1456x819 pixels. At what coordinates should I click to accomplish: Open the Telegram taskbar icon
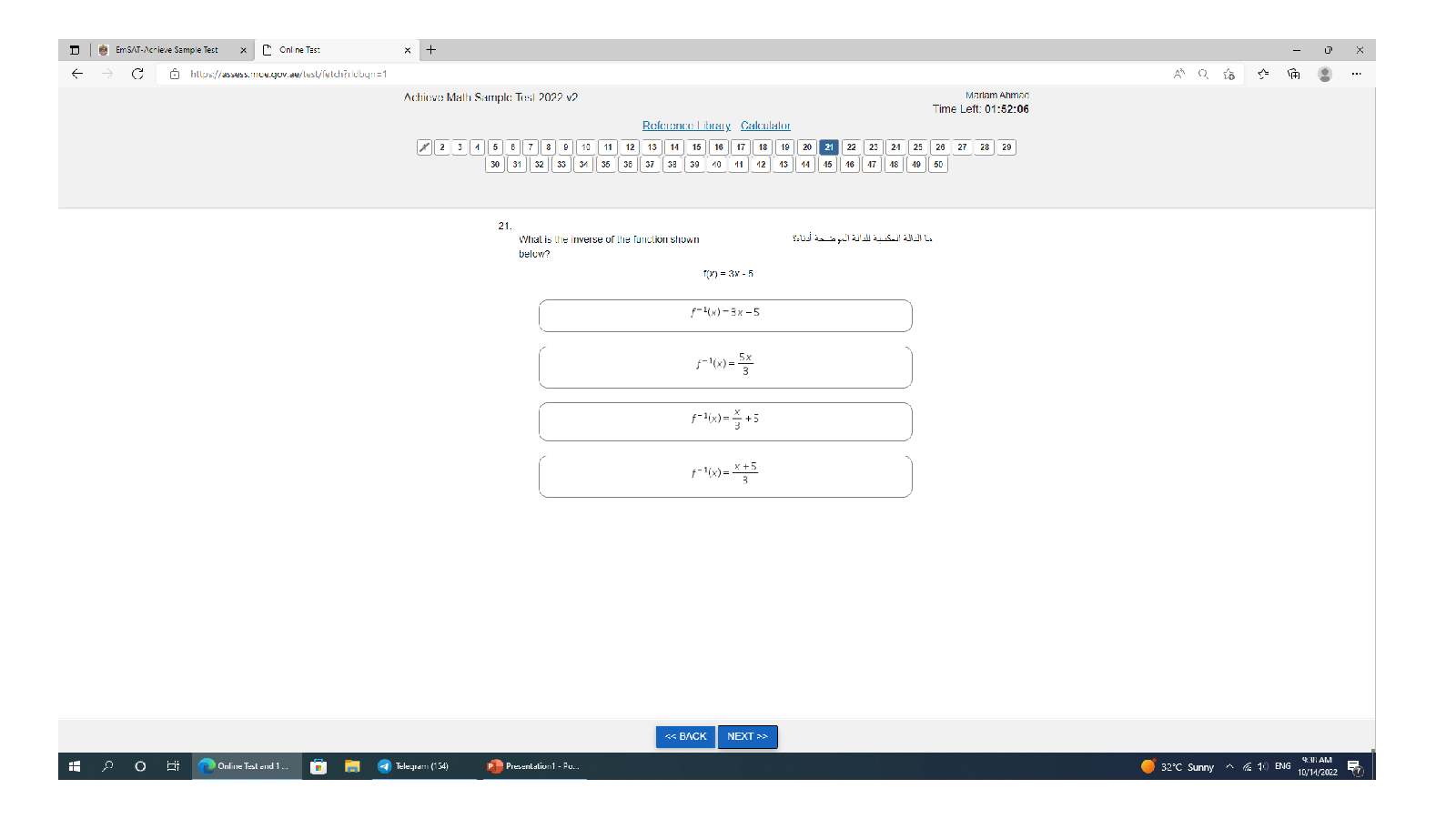click(x=414, y=766)
